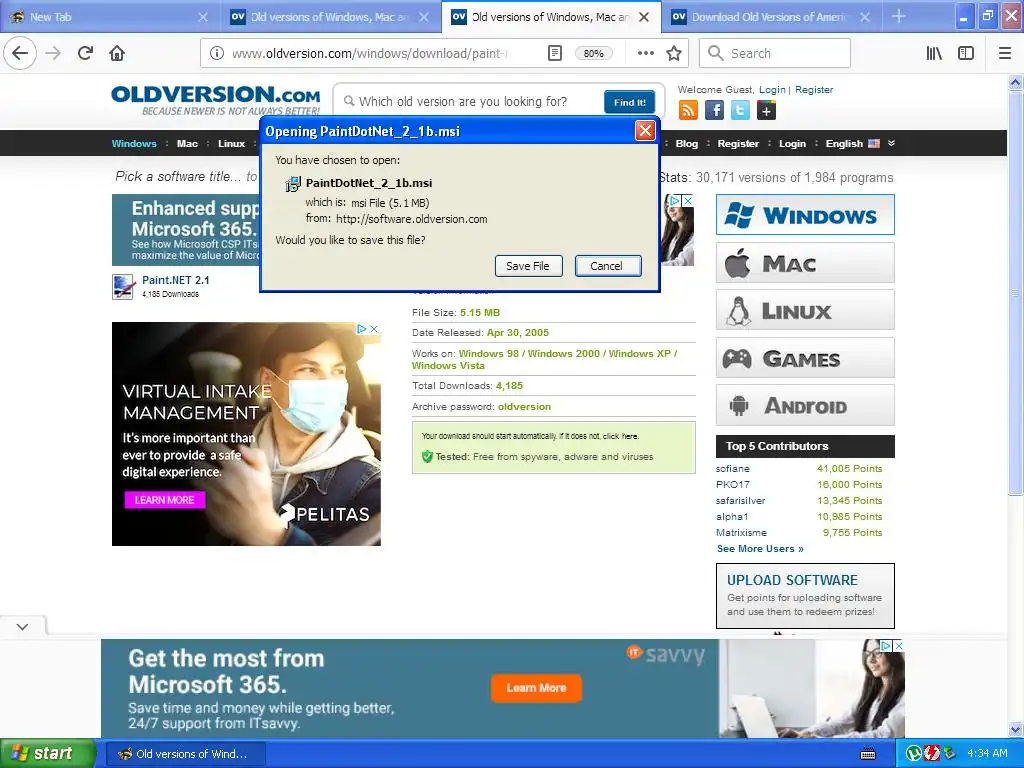This screenshot has width=1024, height=768.
Task: Close the bottom Microsoft 365 banner ad
Action: 899,645
